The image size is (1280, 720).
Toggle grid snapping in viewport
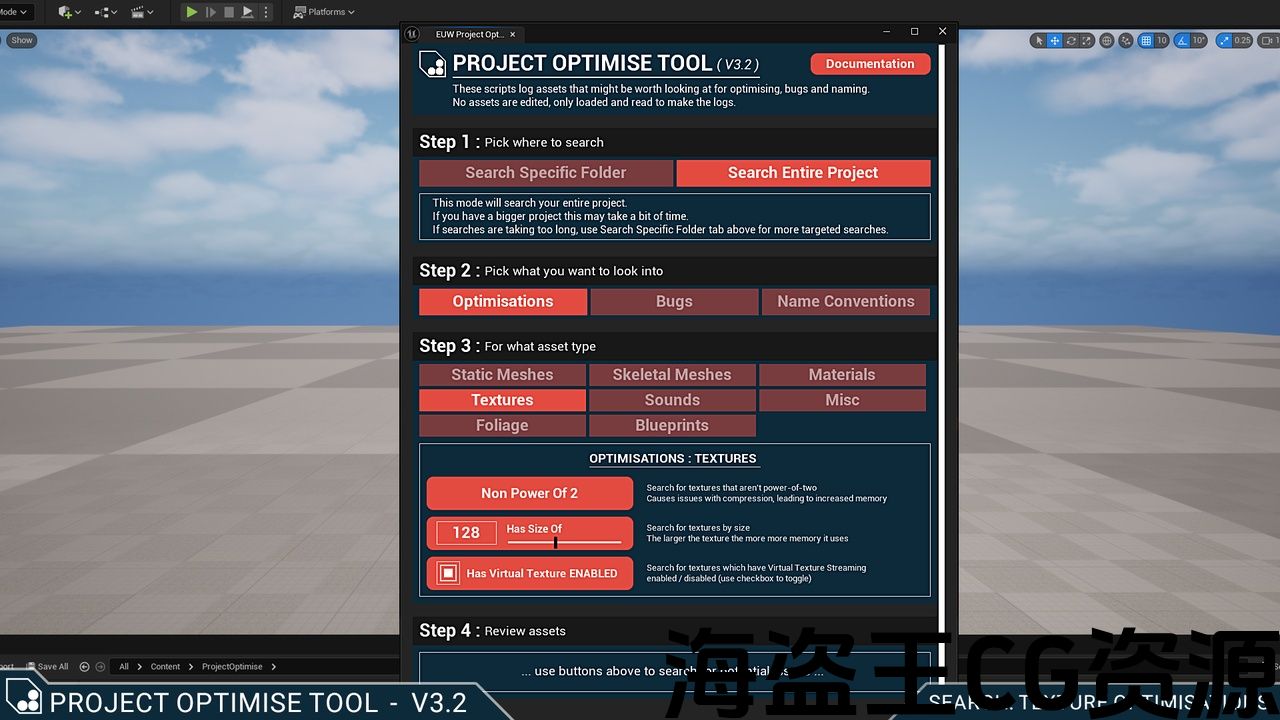point(1145,41)
